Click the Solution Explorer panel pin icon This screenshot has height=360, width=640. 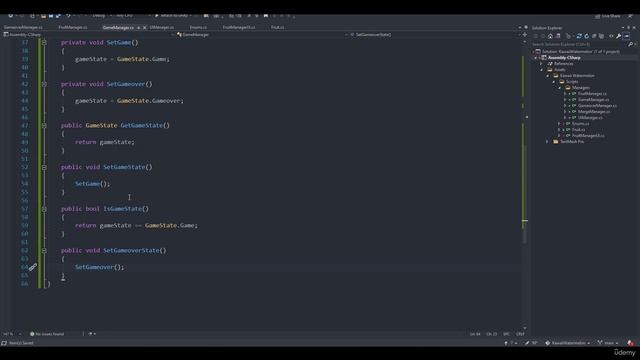[629, 28]
